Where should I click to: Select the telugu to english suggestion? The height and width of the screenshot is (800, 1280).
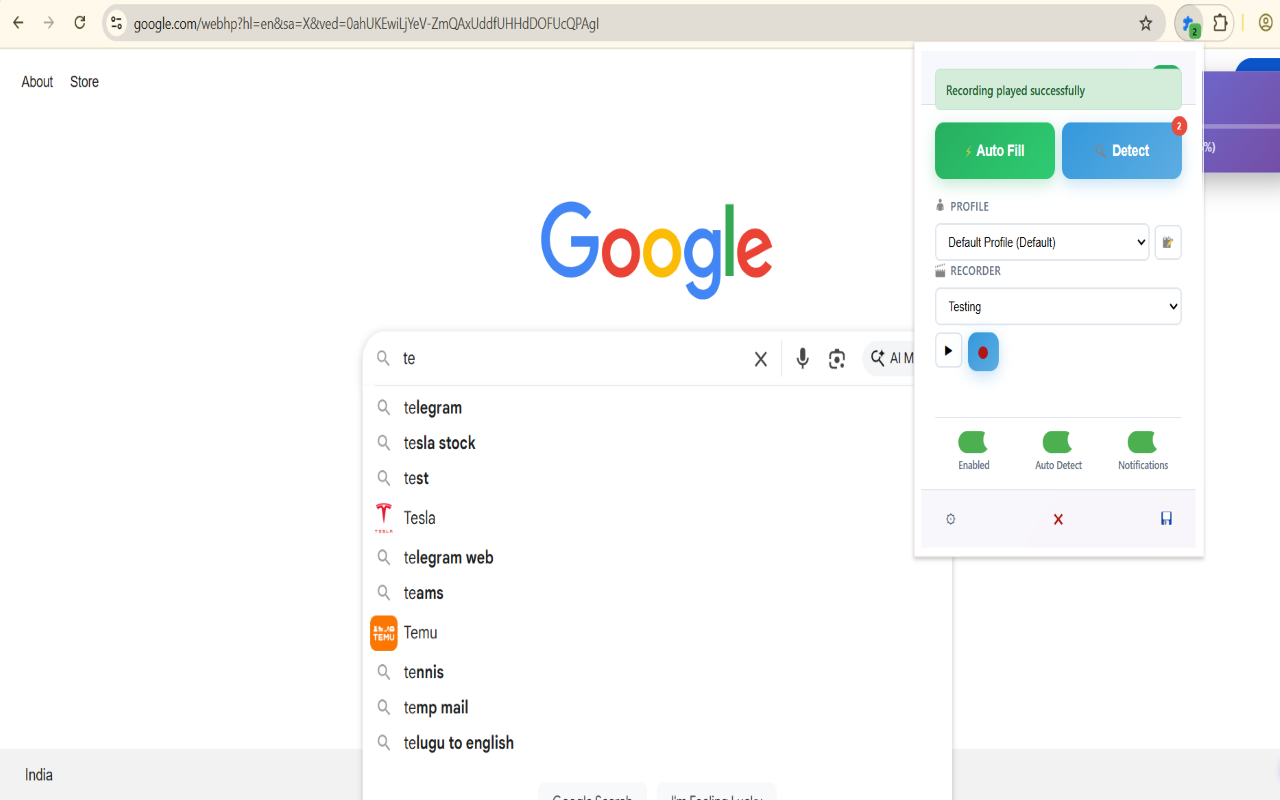pyautogui.click(x=459, y=743)
